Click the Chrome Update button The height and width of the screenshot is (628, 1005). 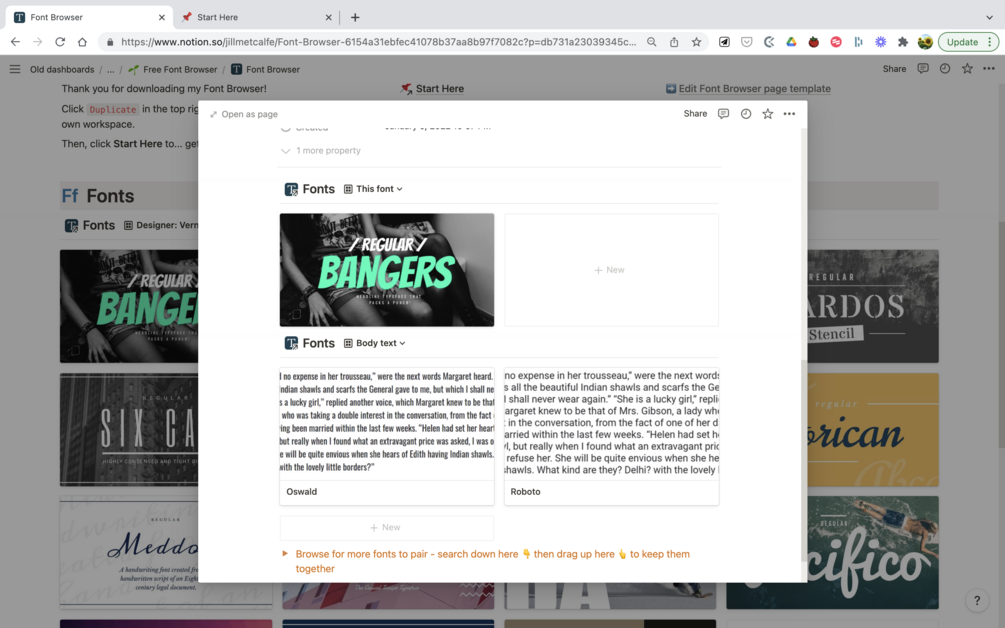(x=968, y=42)
